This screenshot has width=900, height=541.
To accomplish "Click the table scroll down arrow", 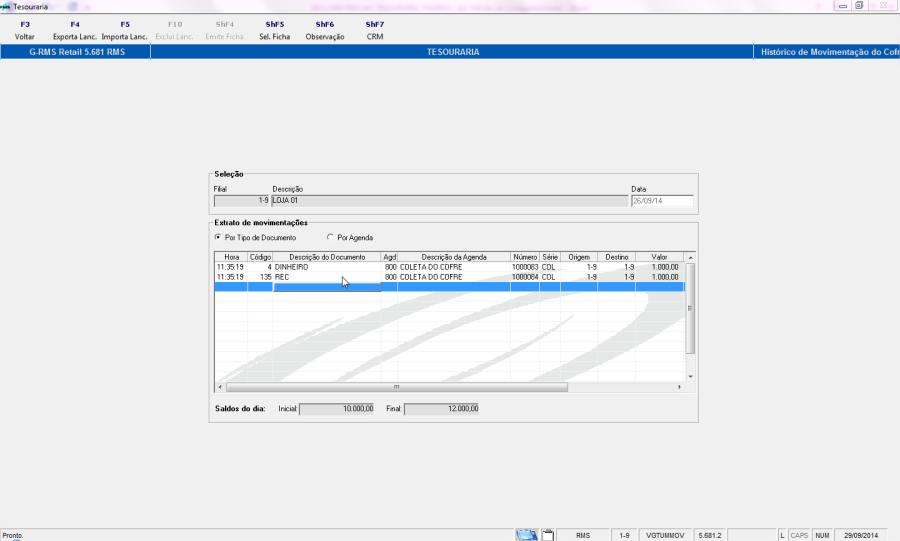I will point(690,376).
